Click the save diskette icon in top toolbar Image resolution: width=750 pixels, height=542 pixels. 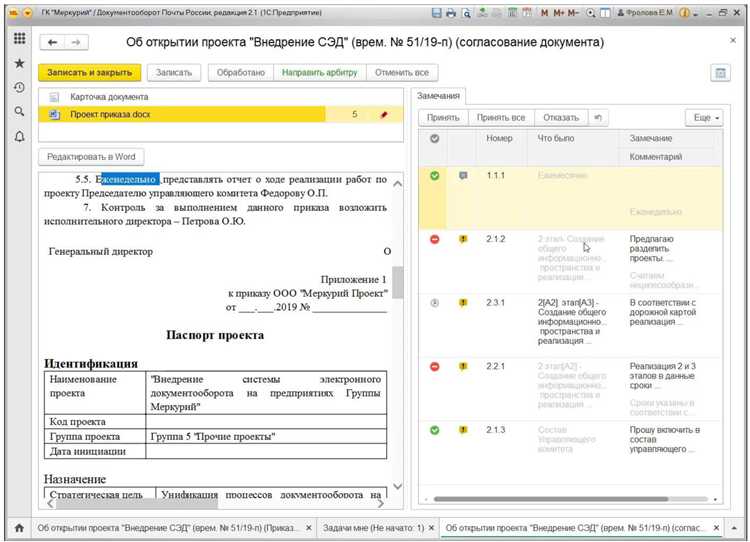436,13
